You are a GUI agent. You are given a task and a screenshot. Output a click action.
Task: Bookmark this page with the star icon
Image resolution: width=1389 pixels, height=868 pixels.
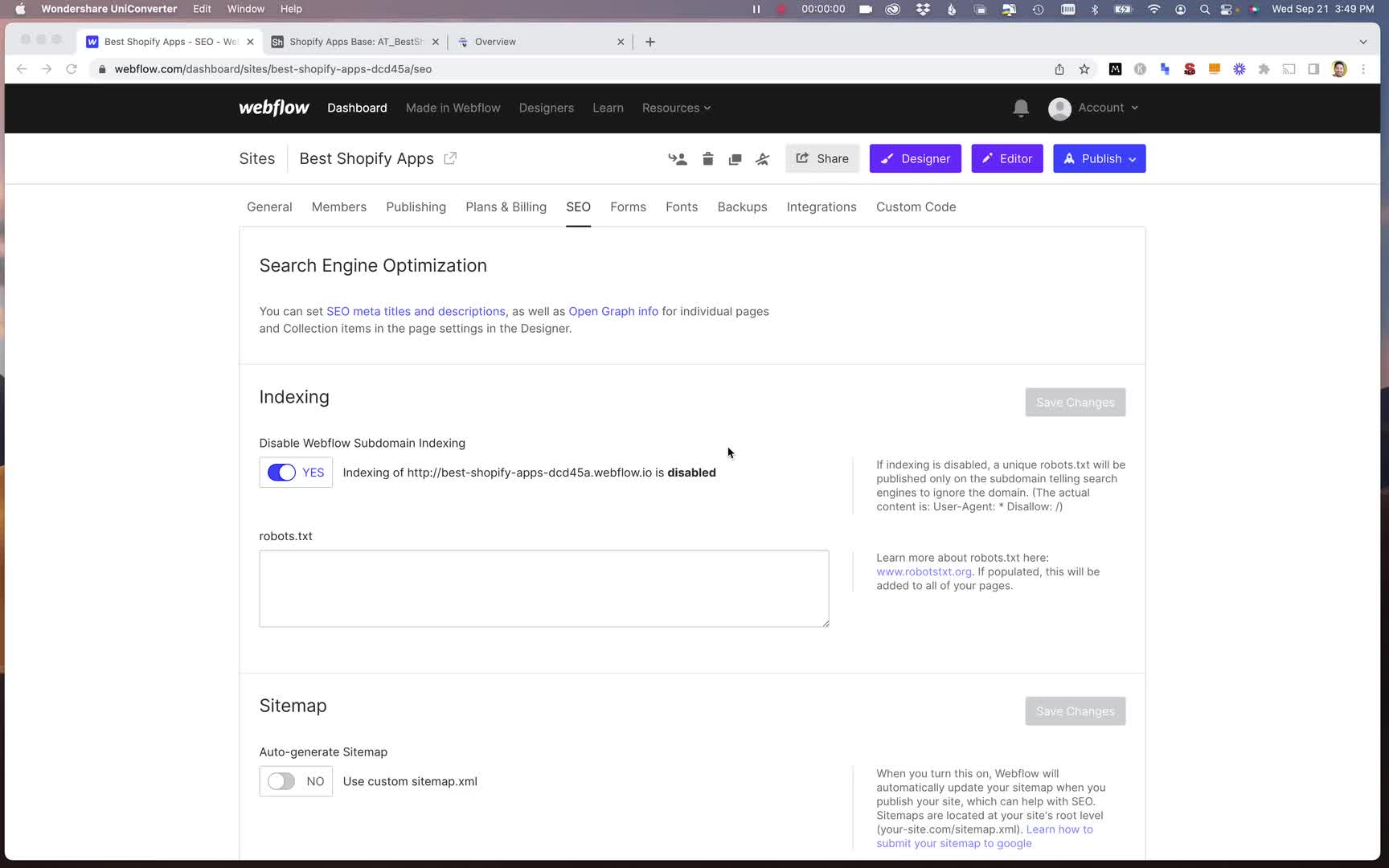pos(1084,69)
